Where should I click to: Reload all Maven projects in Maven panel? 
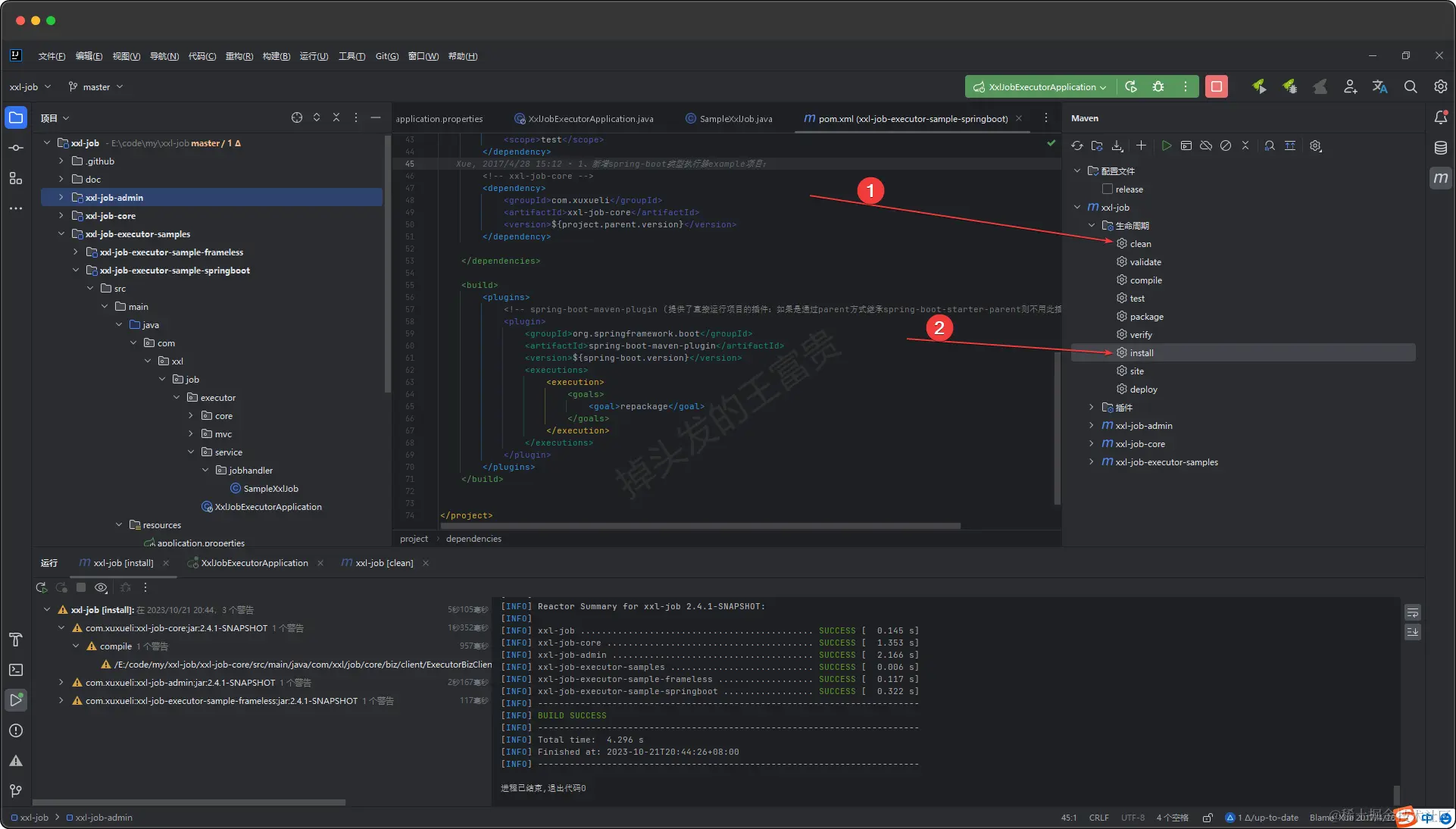1076,146
